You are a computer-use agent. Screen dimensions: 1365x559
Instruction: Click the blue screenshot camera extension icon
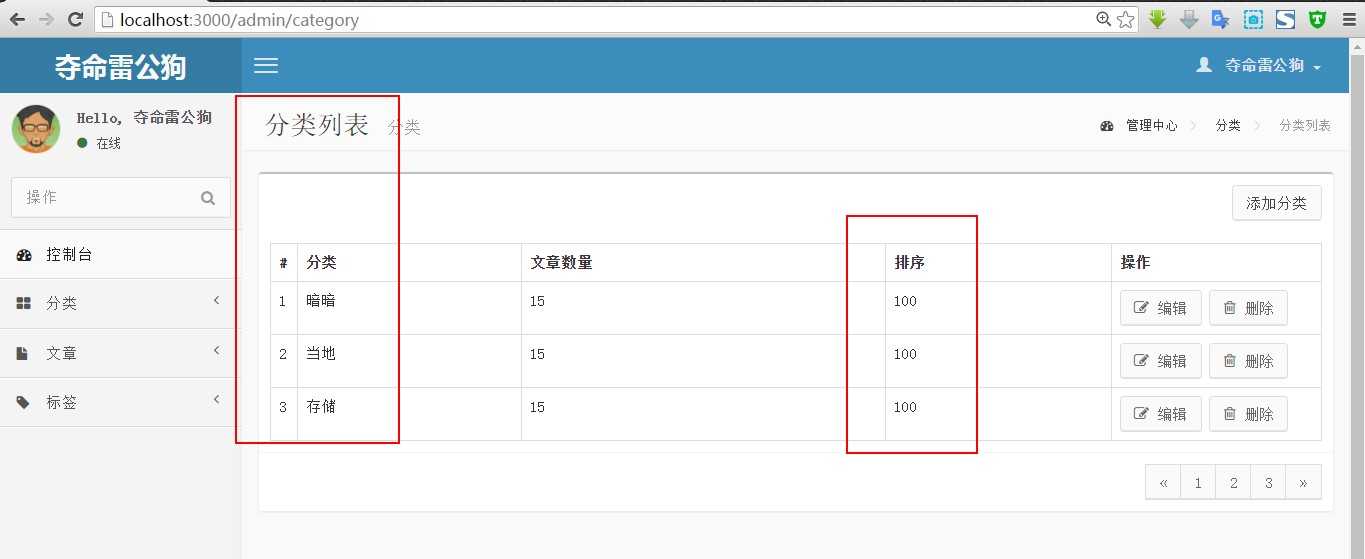click(x=1253, y=19)
